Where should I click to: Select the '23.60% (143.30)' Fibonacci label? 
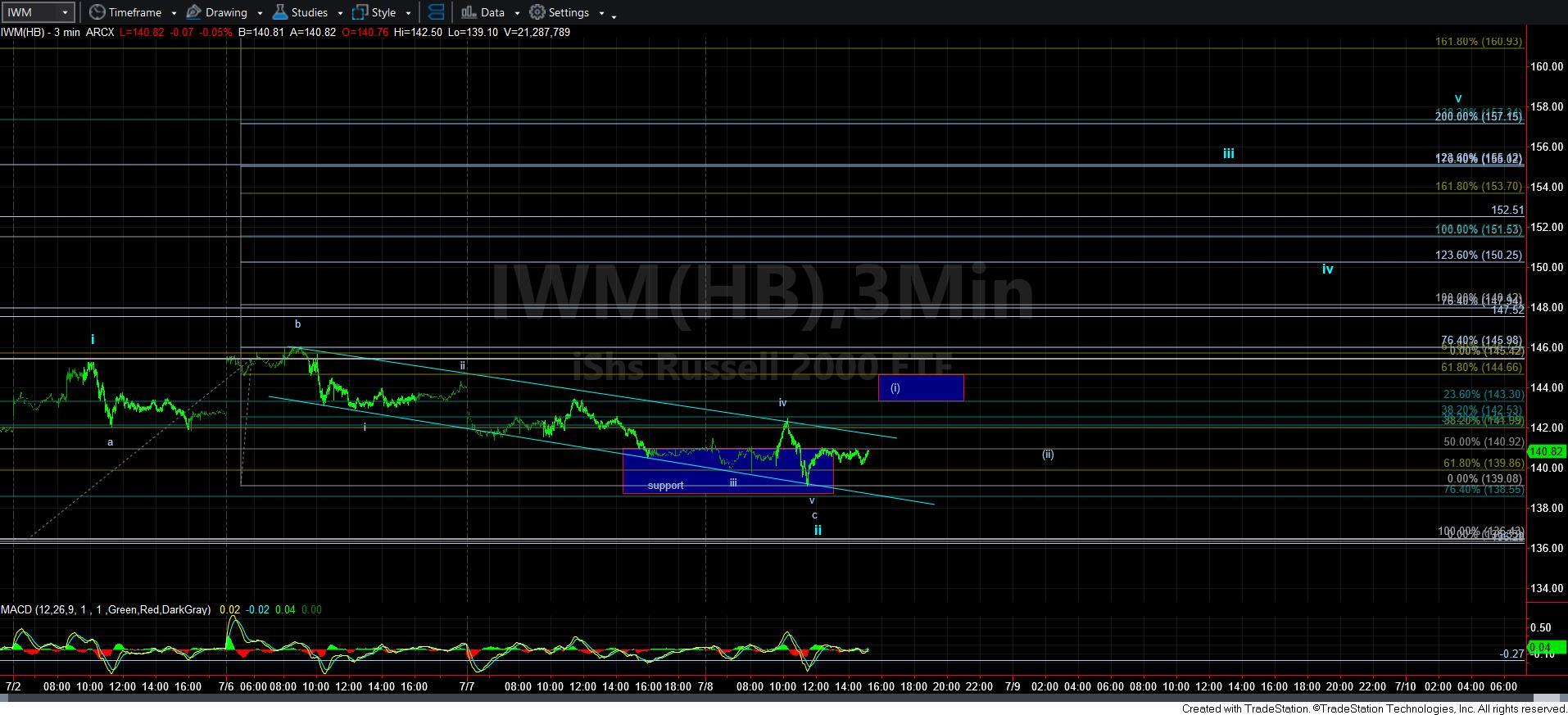coord(1483,395)
